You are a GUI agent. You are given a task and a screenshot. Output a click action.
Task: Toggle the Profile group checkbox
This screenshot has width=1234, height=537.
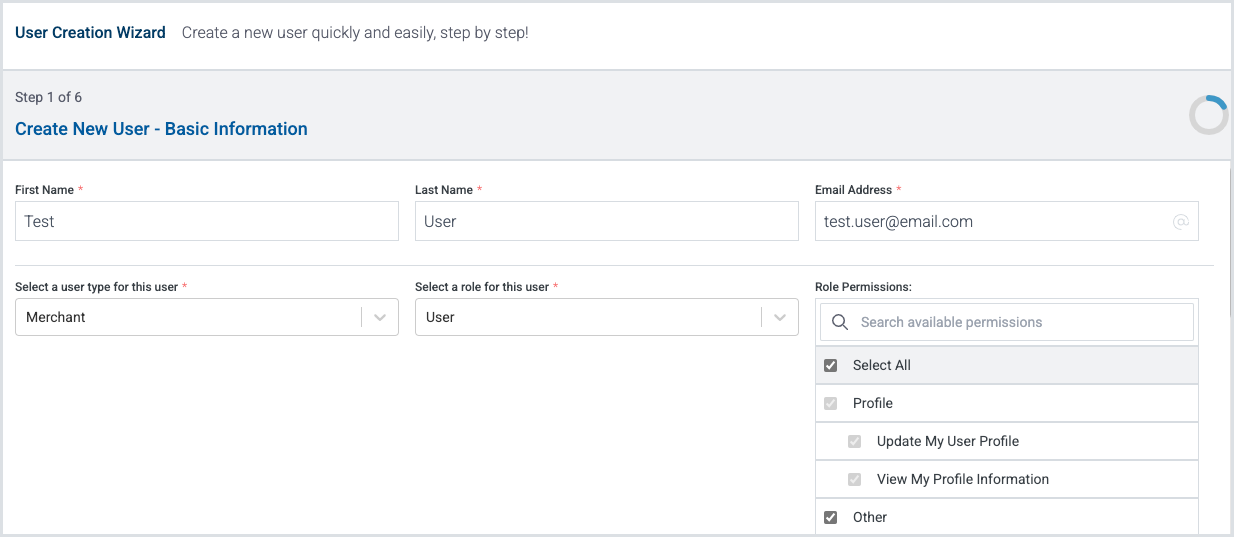click(830, 404)
